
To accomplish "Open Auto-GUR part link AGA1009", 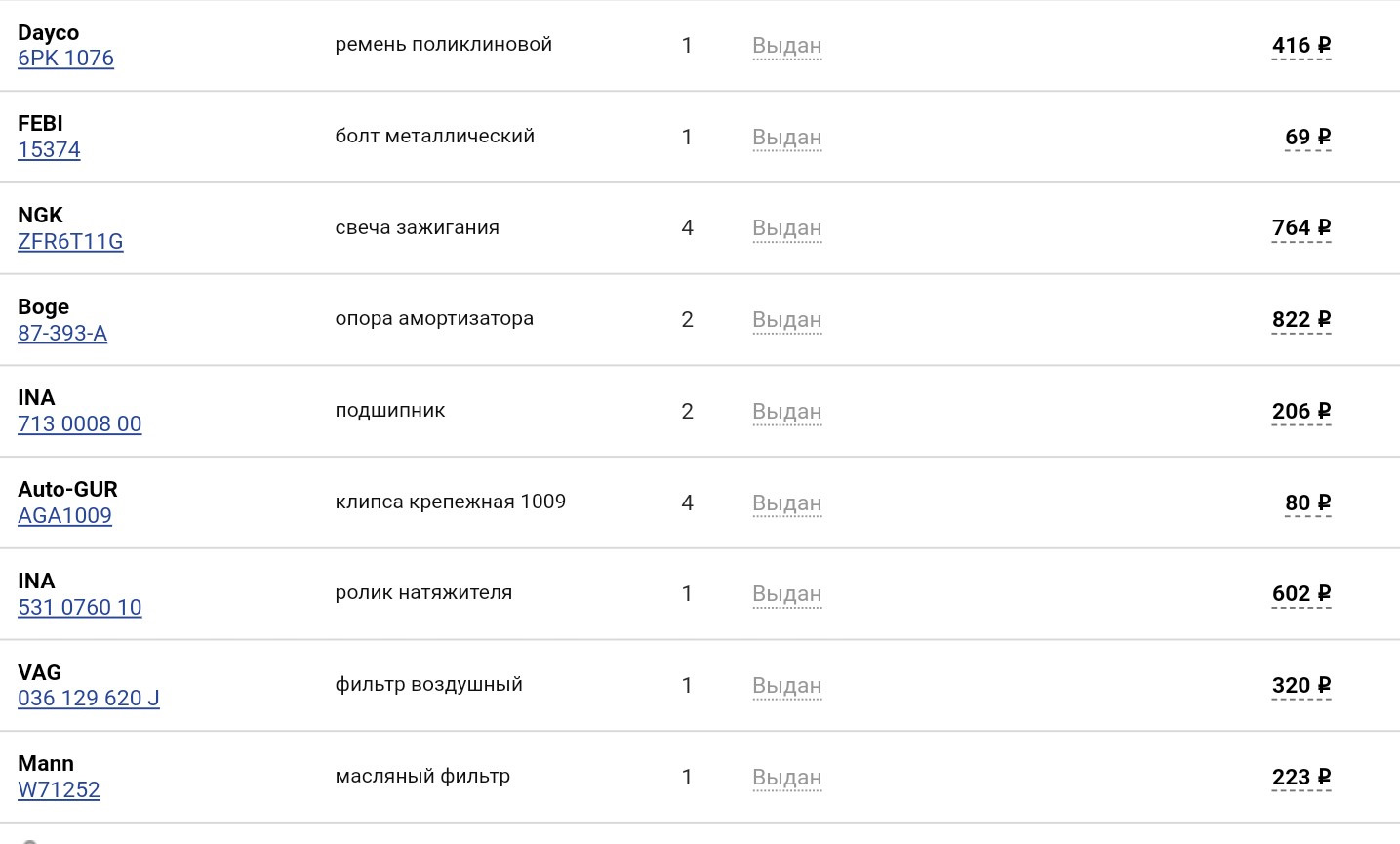I will (64, 516).
